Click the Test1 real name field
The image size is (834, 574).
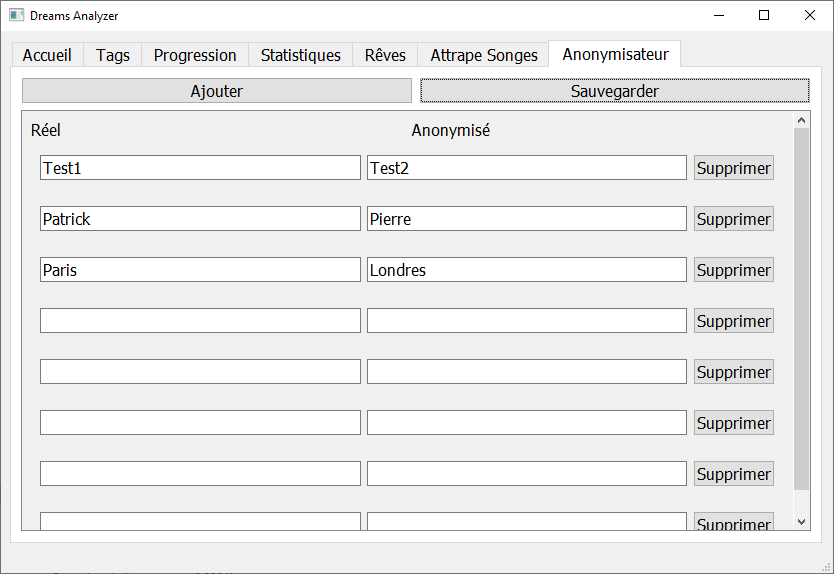coord(200,168)
